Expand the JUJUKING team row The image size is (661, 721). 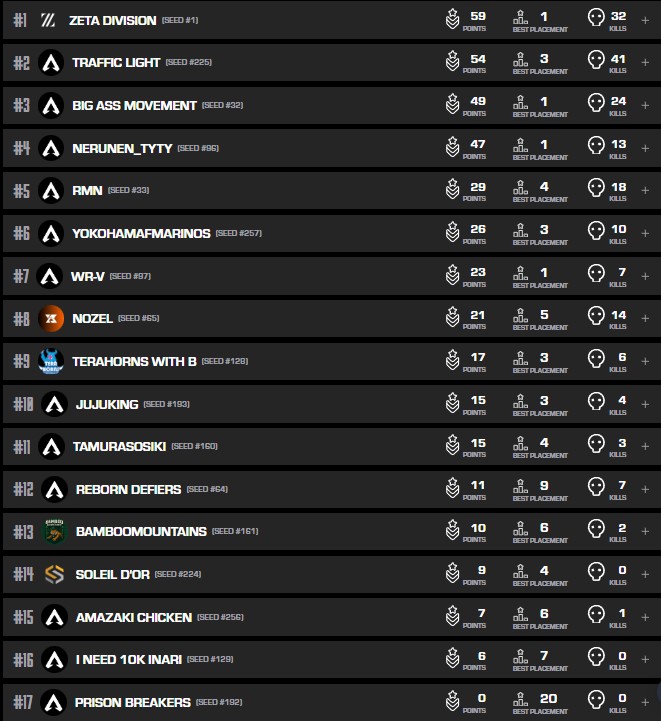coord(644,404)
